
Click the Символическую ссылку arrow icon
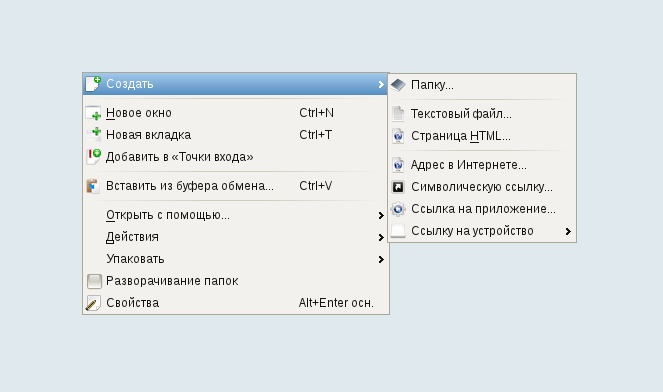pyautogui.click(x=398, y=187)
